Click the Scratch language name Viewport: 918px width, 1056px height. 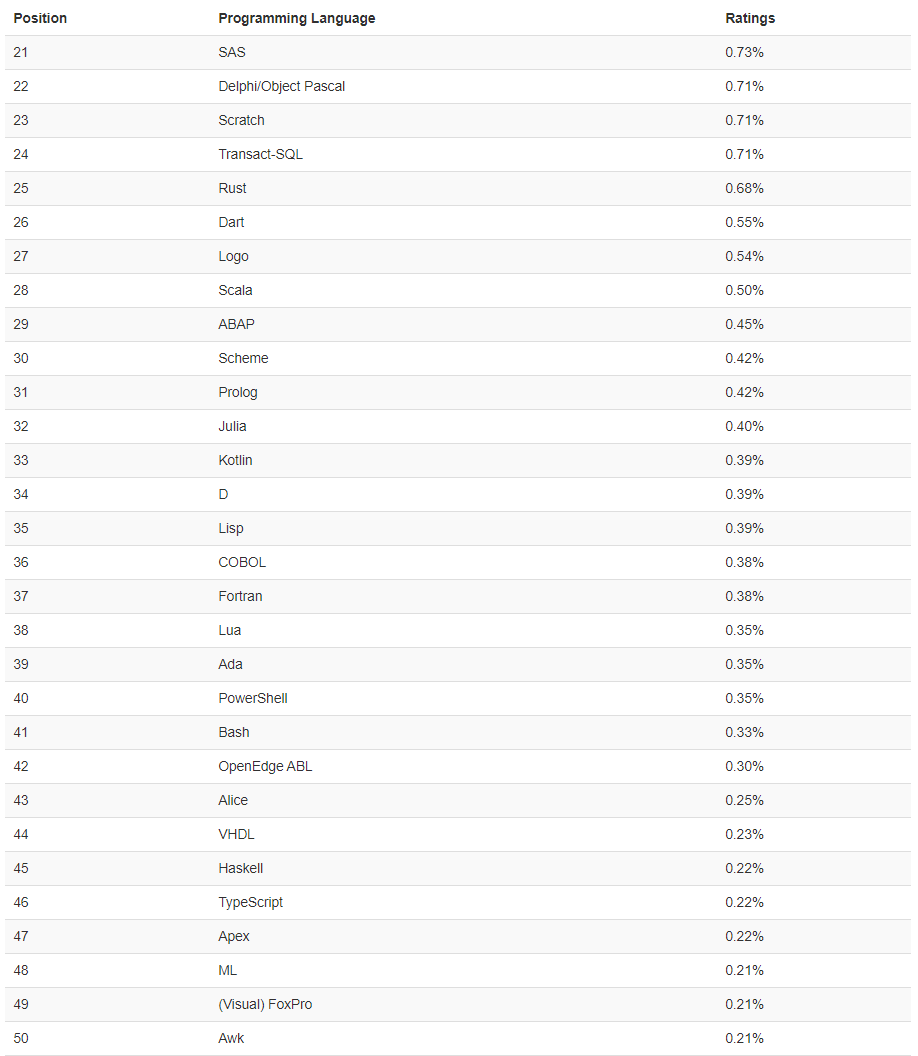(x=241, y=121)
